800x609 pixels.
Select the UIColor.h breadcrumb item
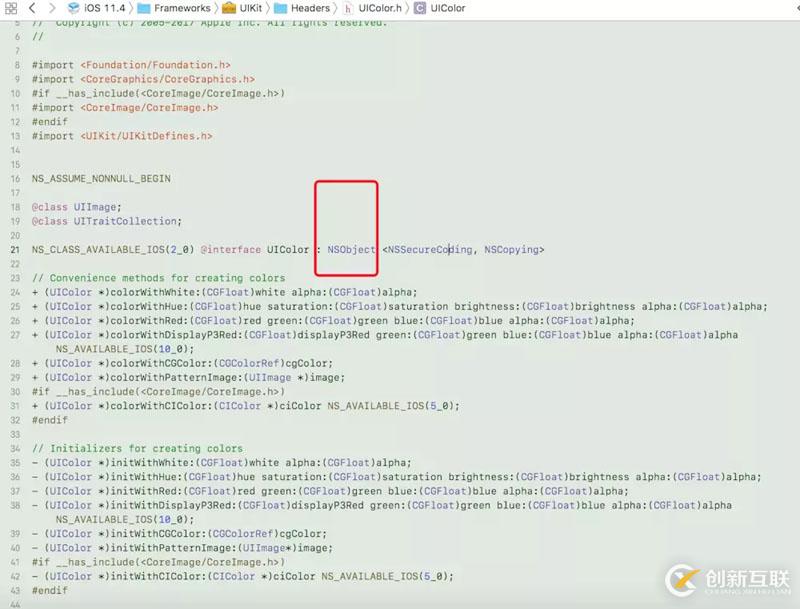click(x=380, y=8)
